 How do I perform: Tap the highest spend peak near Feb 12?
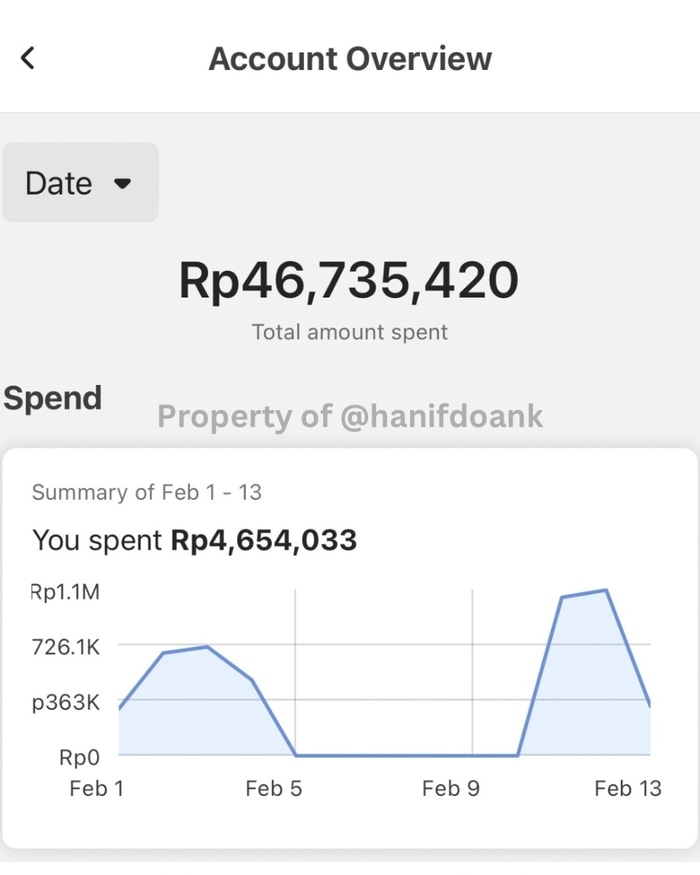[606, 590]
